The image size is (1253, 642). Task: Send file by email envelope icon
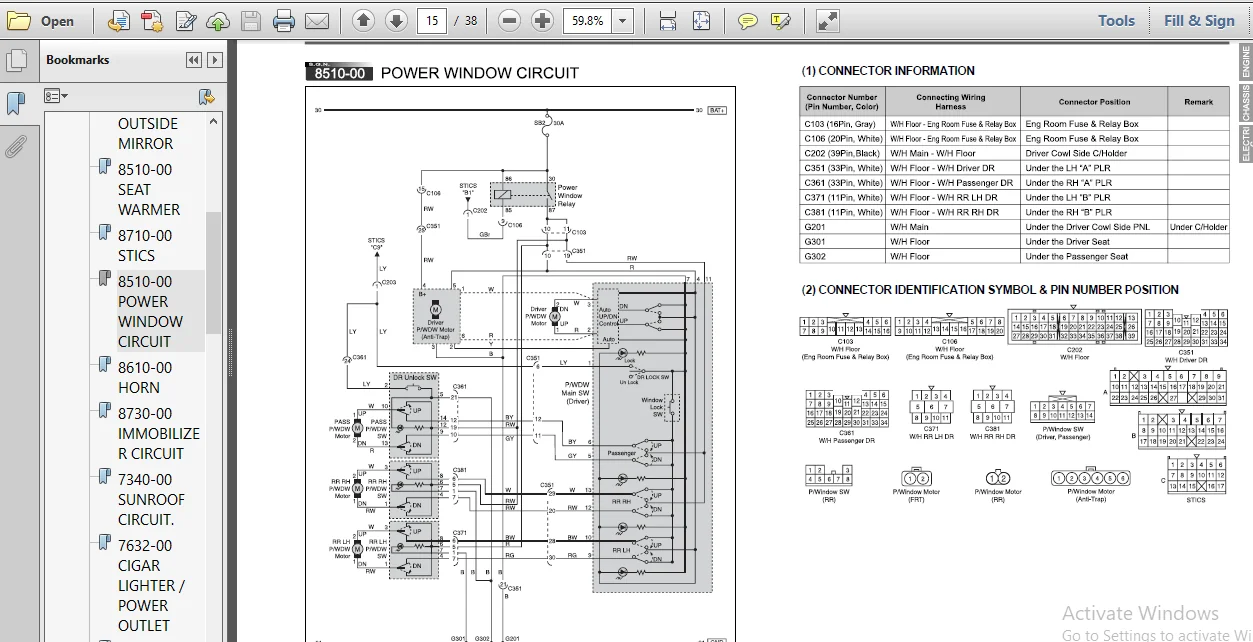[x=317, y=20]
